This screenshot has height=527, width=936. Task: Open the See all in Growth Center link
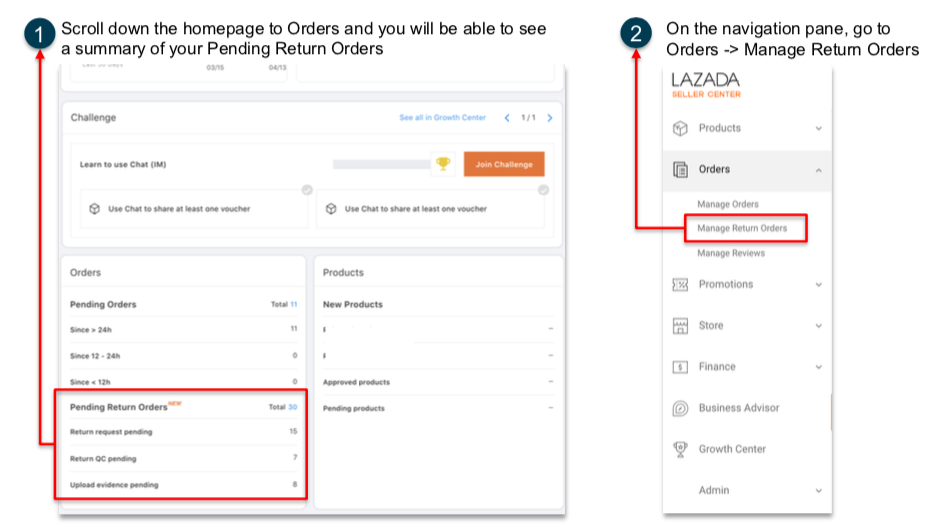tap(442, 118)
